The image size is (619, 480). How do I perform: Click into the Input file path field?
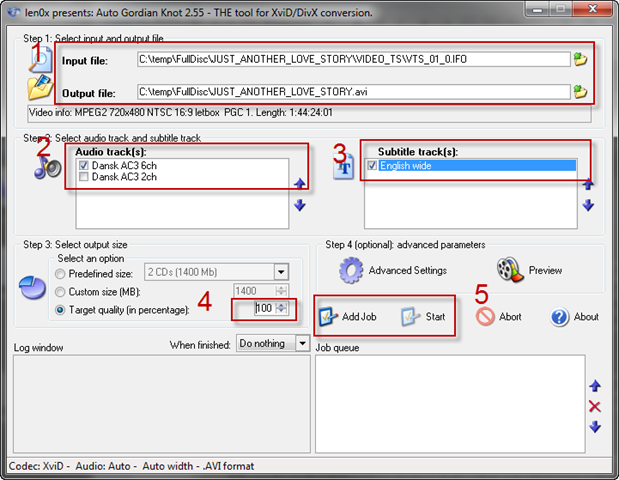tap(354, 59)
